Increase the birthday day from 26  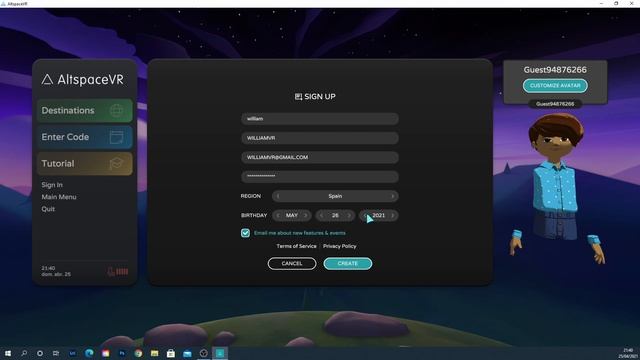click(x=349, y=216)
